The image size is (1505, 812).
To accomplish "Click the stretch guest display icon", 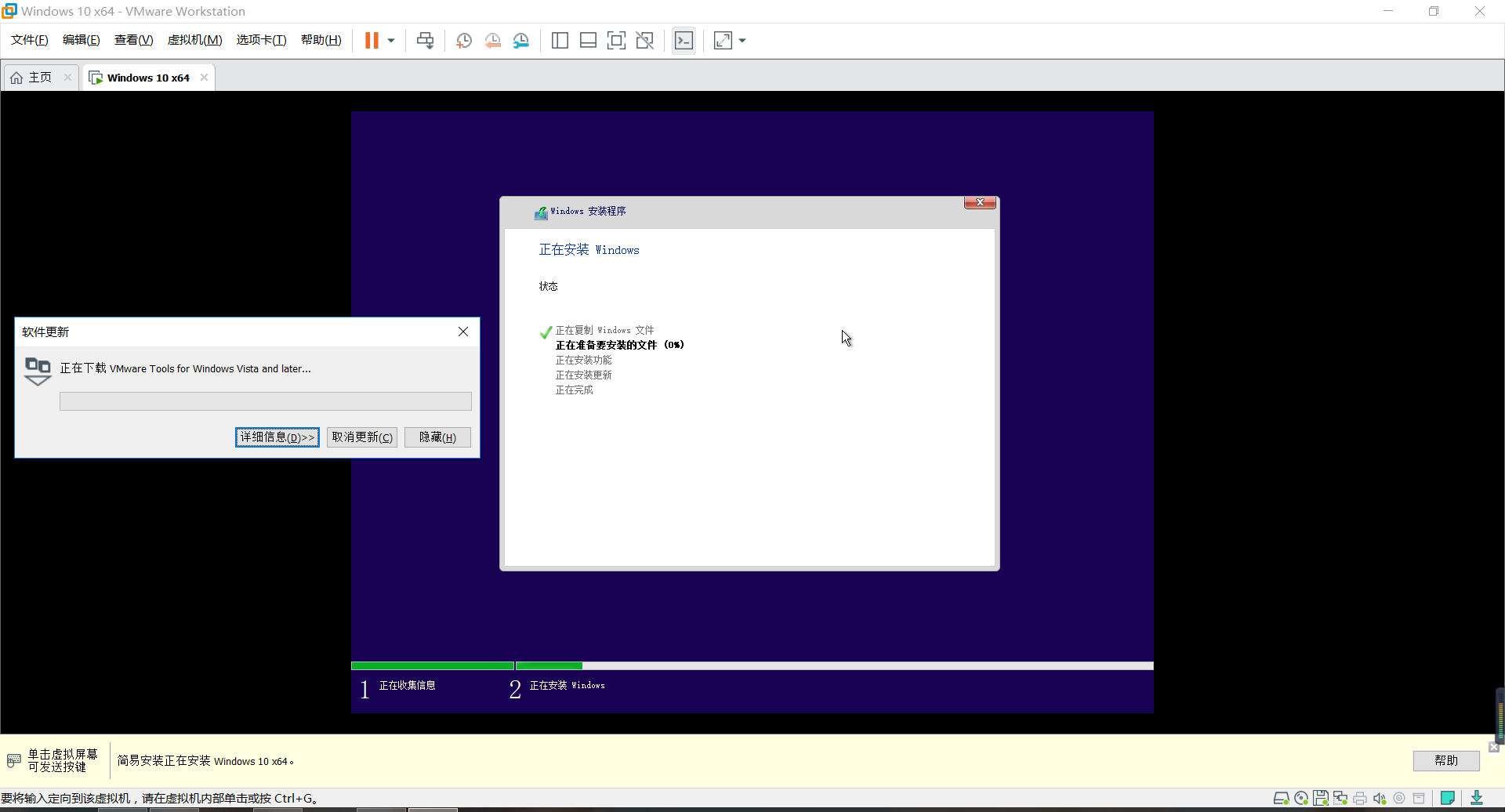I will (723, 41).
